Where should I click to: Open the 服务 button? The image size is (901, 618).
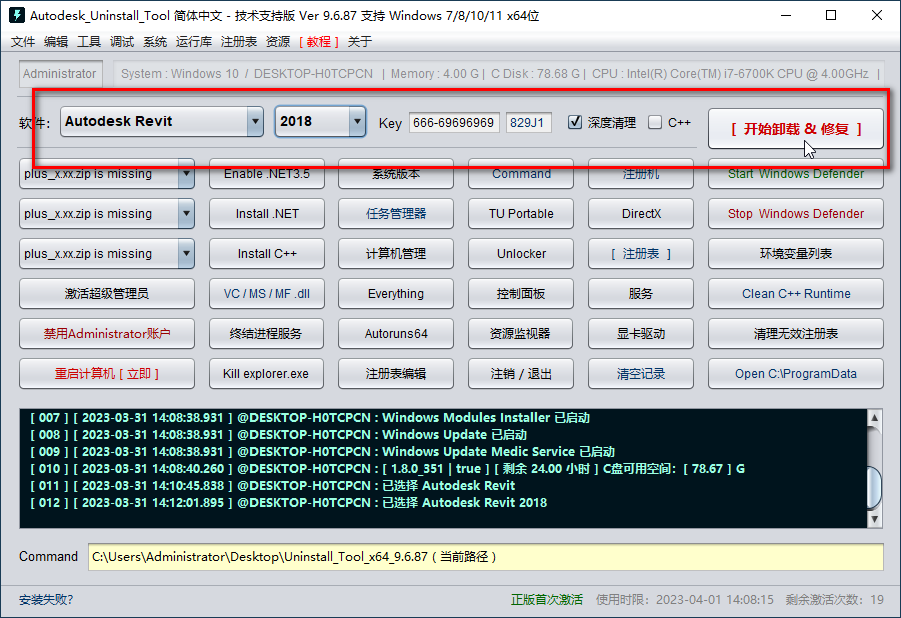click(x=641, y=293)
